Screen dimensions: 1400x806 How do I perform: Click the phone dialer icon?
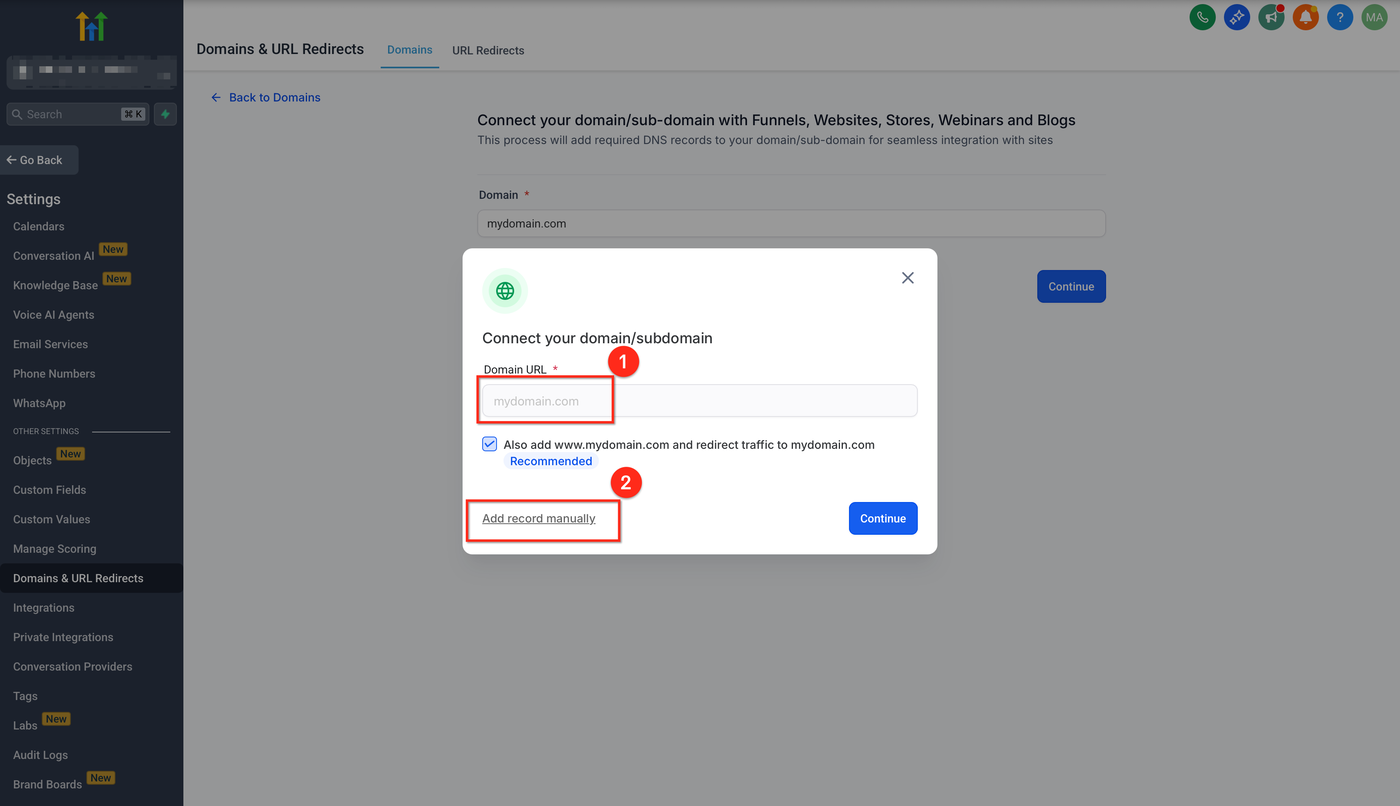coord(1202,17)
